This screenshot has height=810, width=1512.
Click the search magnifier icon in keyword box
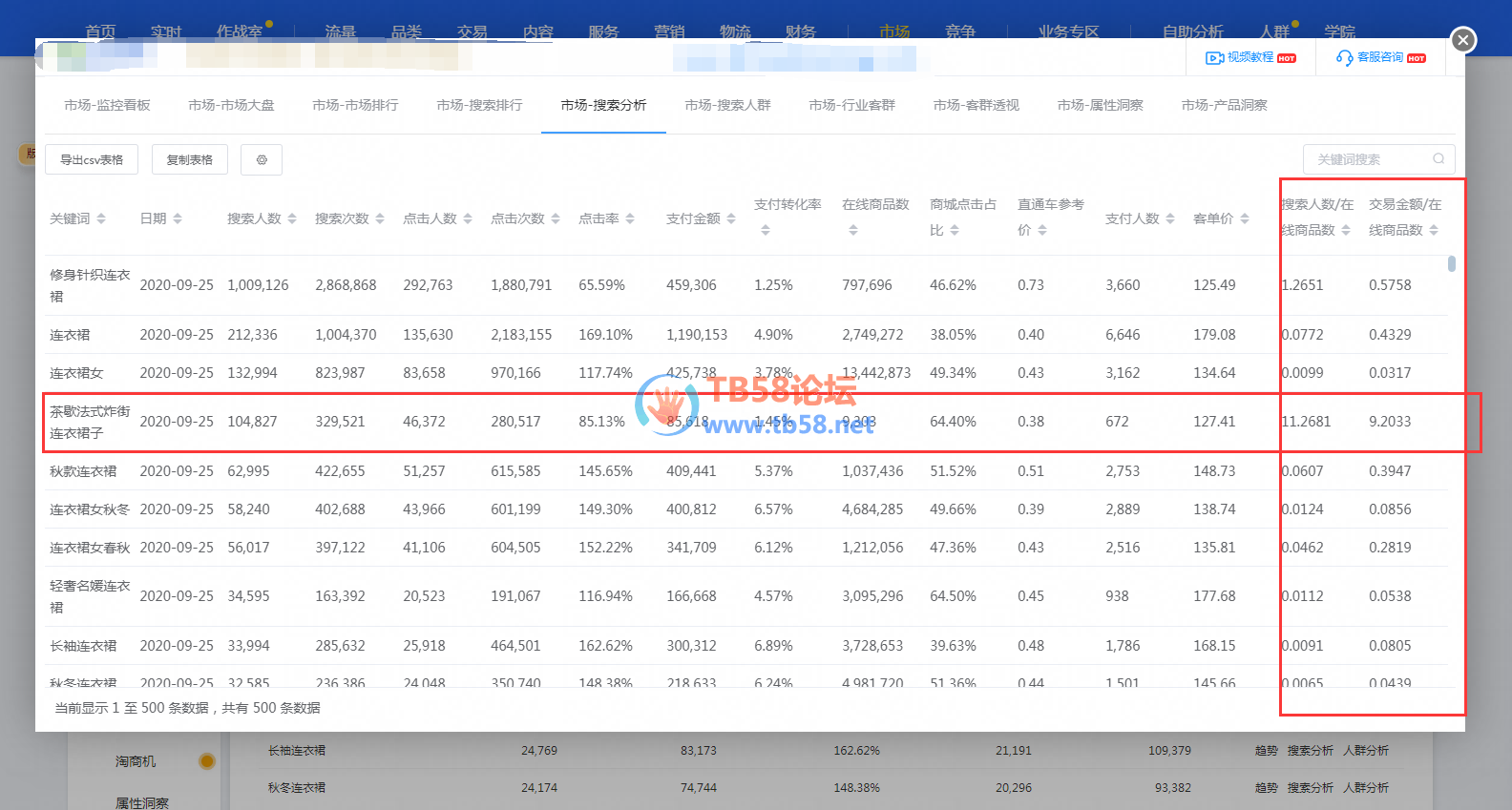pyautogui.click(x=1438, y=159)
